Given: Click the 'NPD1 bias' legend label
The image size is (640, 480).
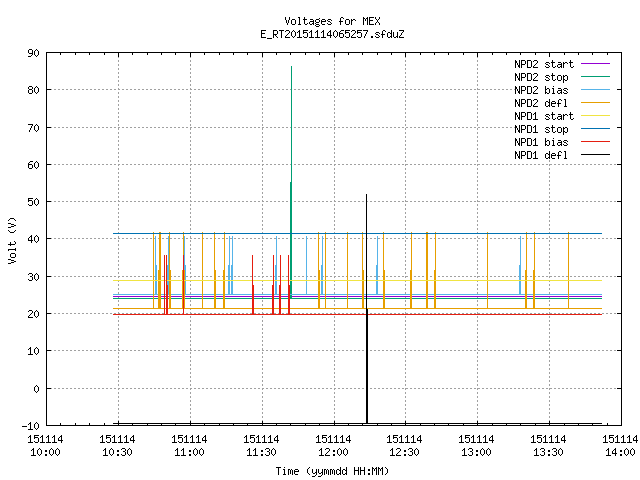Looking at the screenshot, I should point(541,142).
